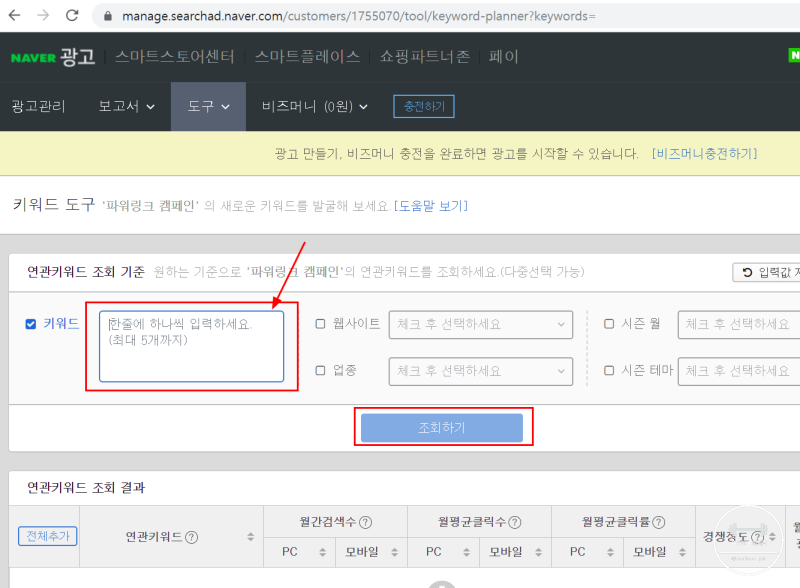
Task: Sort 월평균클릭률 모바일 column
Action: point(682,552)
